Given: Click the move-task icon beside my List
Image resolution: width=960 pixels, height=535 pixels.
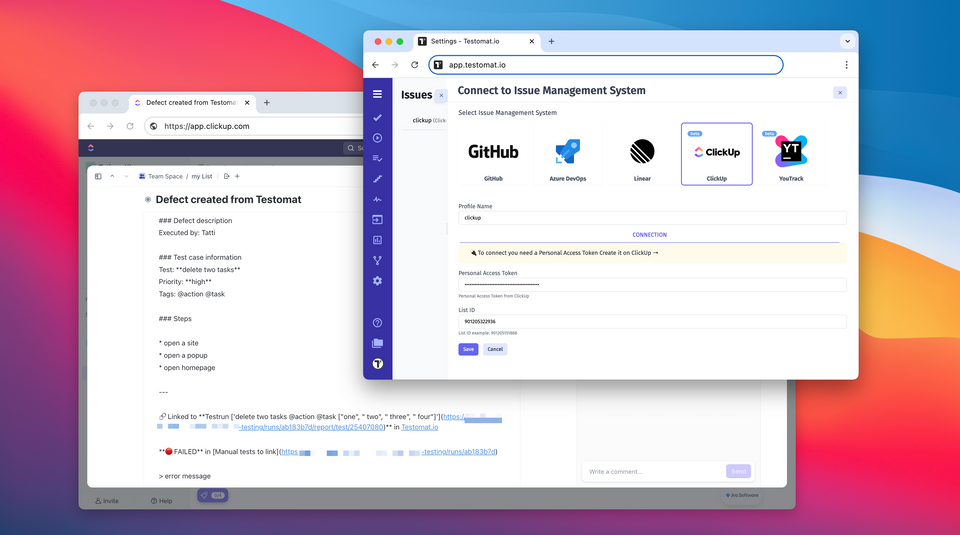Looking at the screenshot, I should (x=226, y=176).
